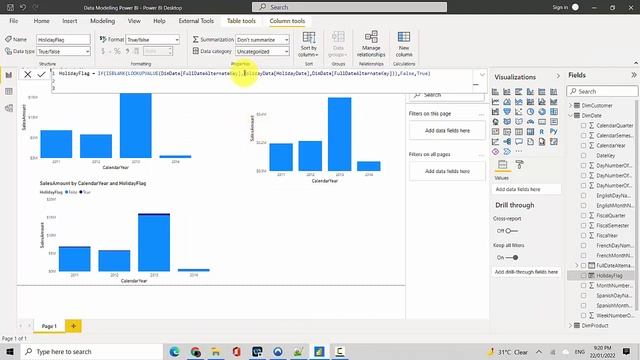Viewport: 640px width, 360px height.
Task: Open the External Tools tab
Action: click(196, 21)
